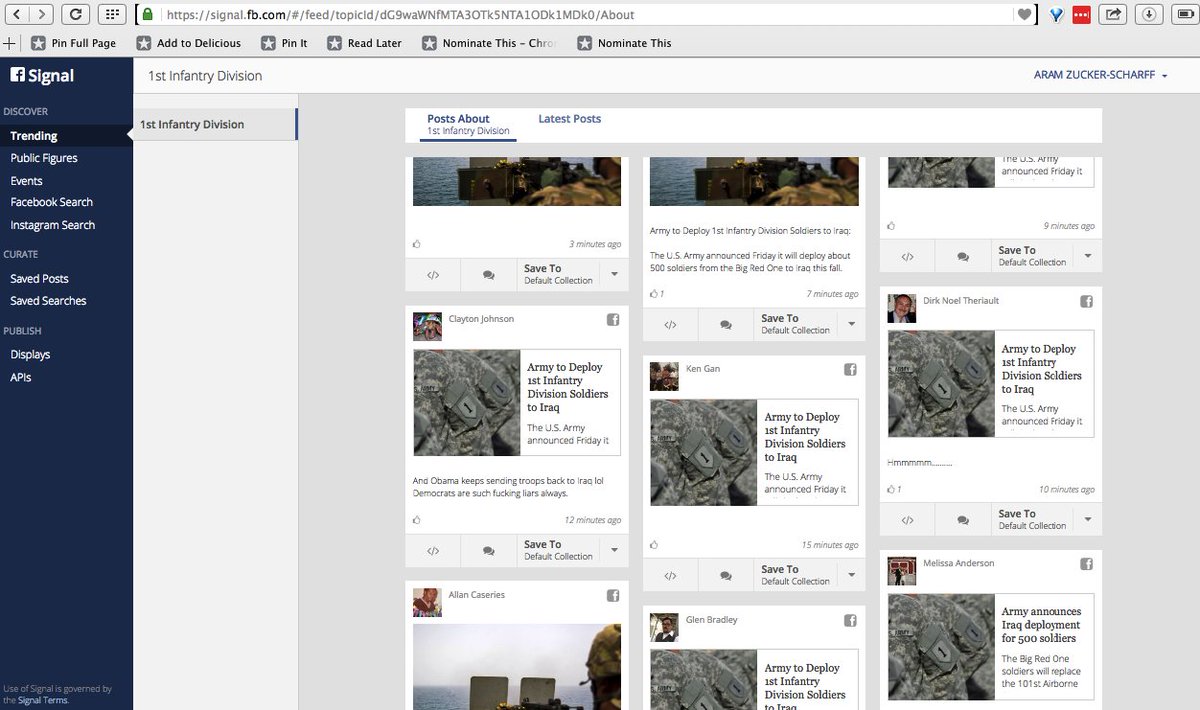Click like icon on Ken Gan post

click(x=654, y=545)
